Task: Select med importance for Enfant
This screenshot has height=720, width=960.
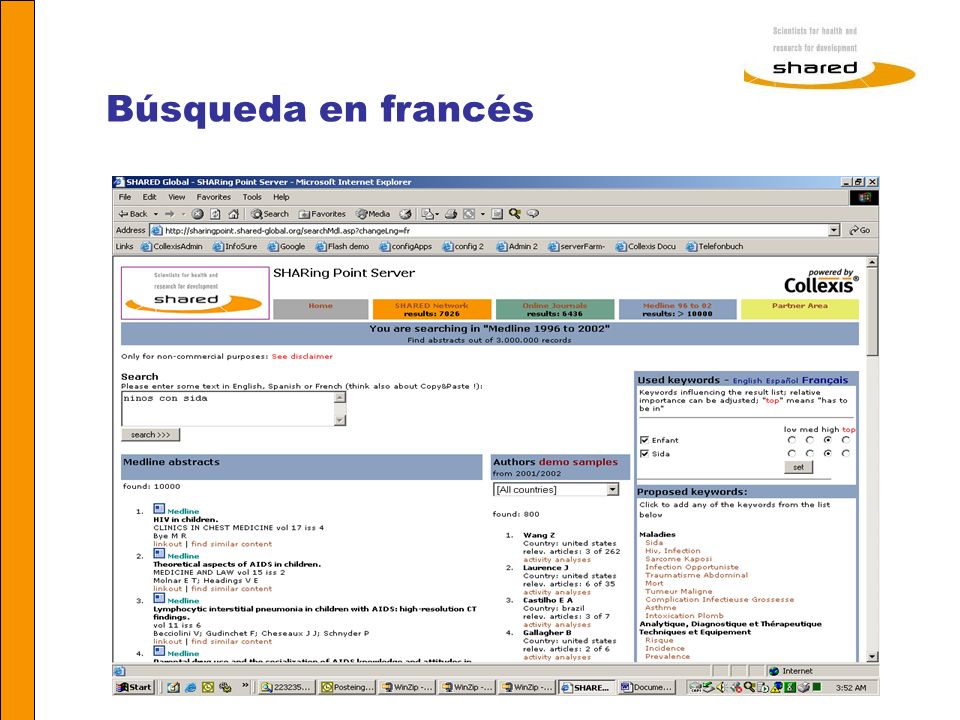Action: (810, 440)
